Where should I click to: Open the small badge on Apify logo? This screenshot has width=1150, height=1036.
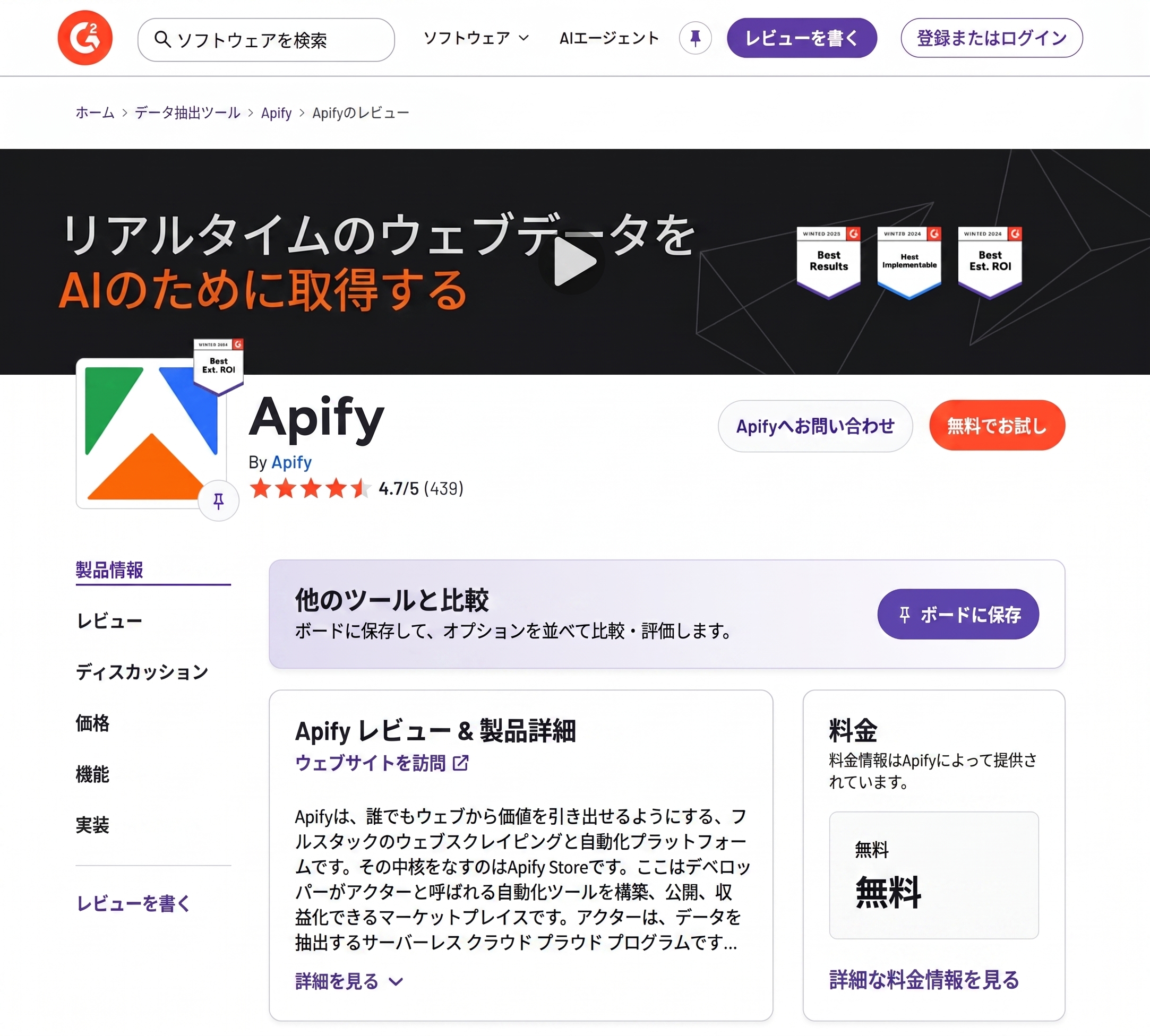tap(219, 366)
